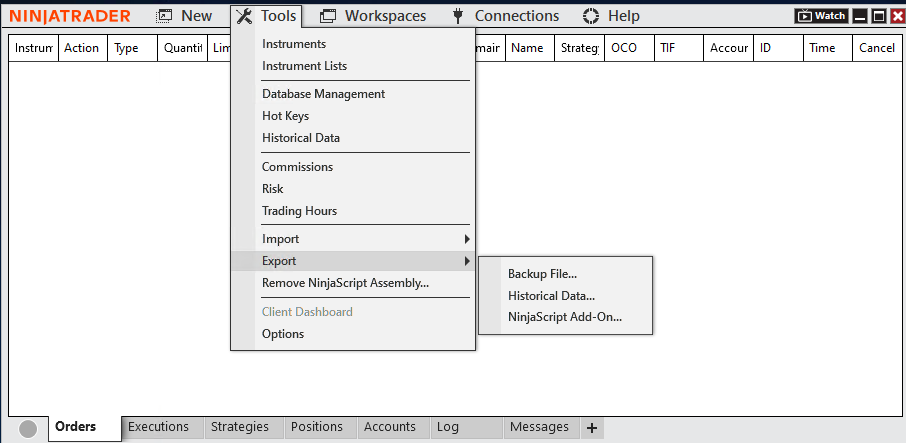Switch to the Executions tab
This screenshot has height=443, width=906.
click(x=158, y=427)
